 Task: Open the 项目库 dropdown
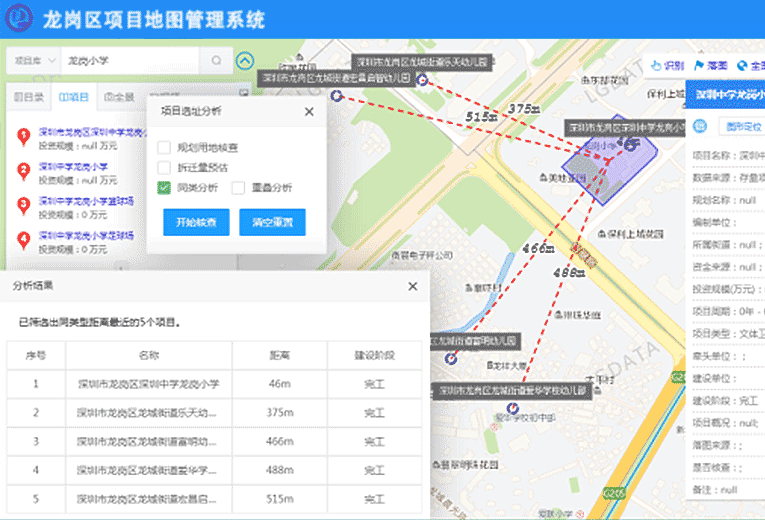click(x=32, y=61)
